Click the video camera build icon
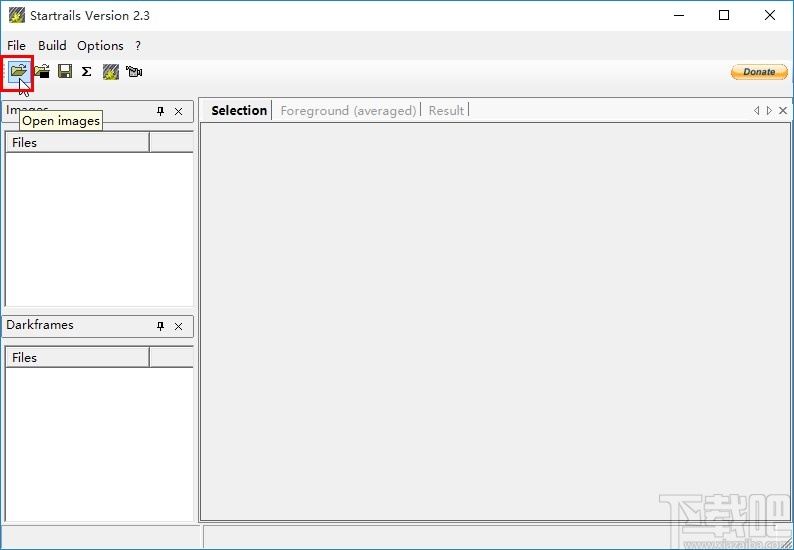794x550 pixels. 134,72
